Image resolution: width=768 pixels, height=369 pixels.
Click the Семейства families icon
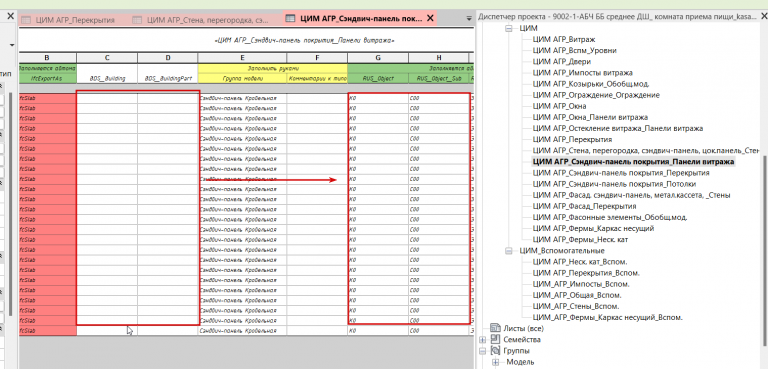click(496, 340)
